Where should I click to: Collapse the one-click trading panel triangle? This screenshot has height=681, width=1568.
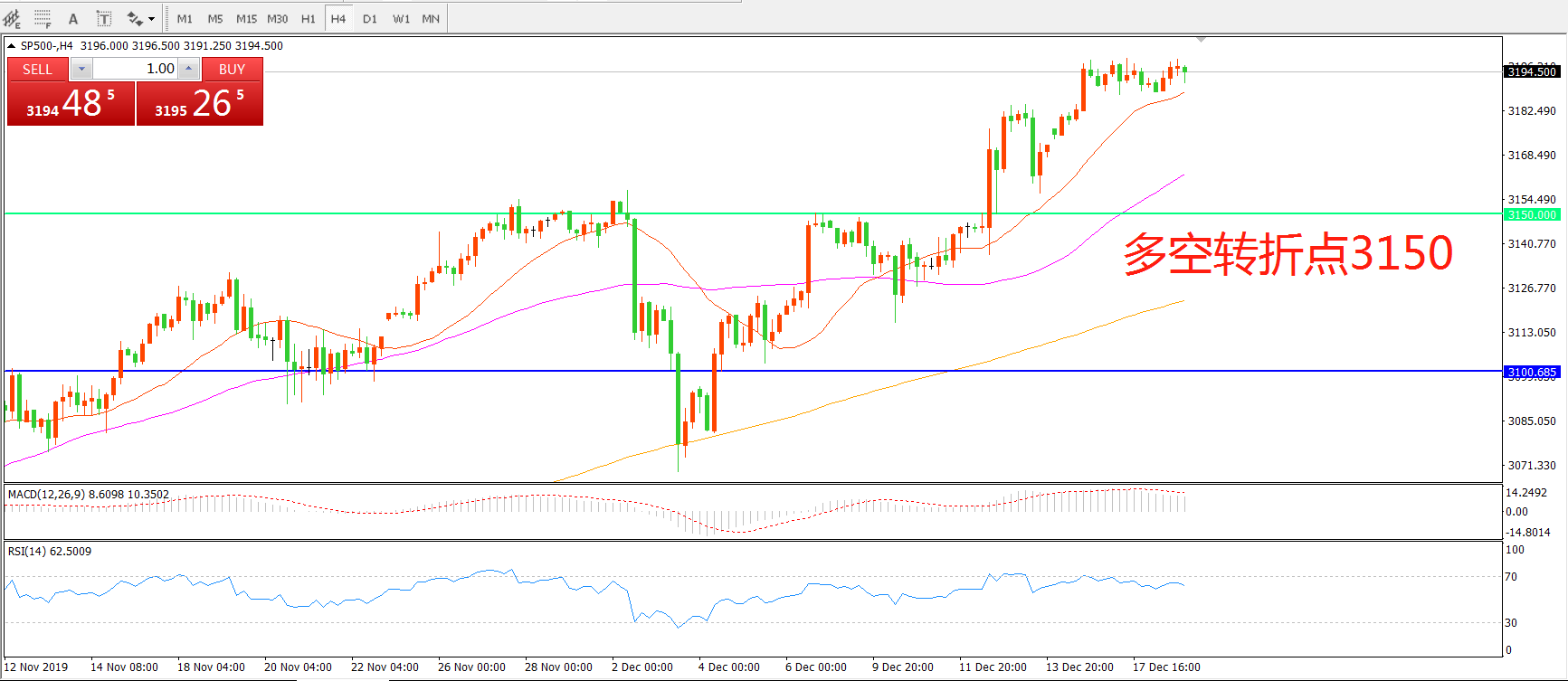pyautogui.click(x=11, y=45)
